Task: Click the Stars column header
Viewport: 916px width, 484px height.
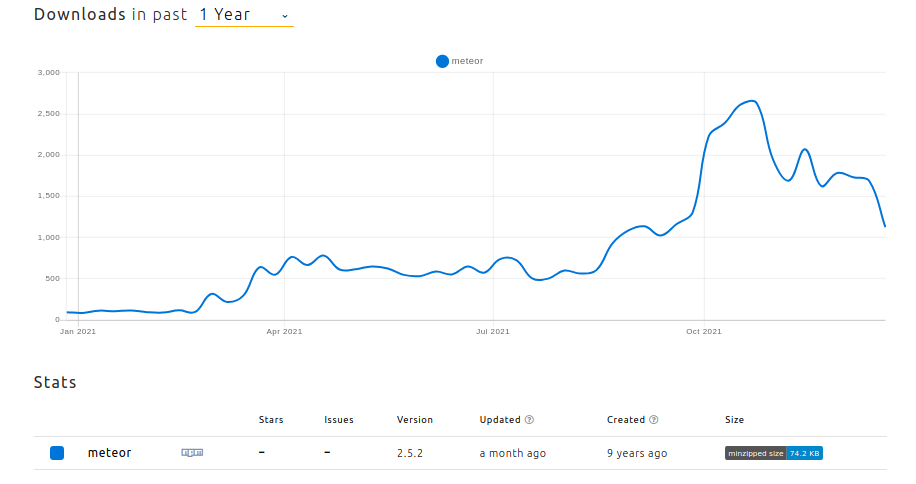Action: click(271, 420)
